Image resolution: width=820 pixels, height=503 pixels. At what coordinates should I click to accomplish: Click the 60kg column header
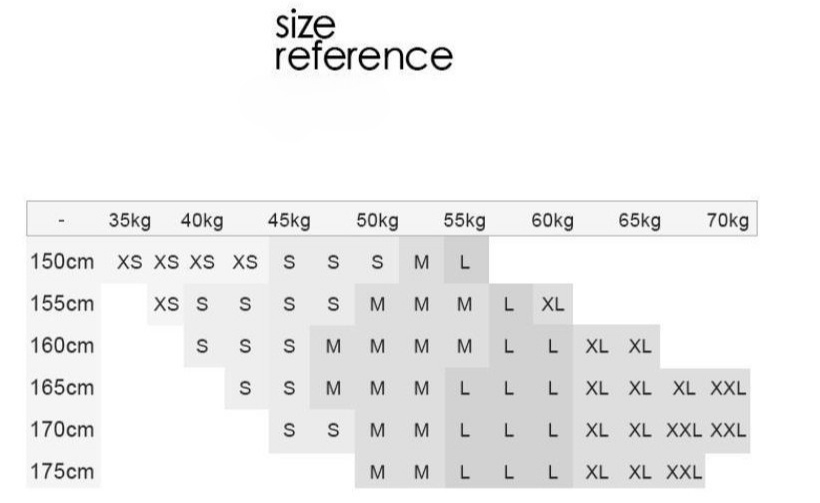coord(552,220)
